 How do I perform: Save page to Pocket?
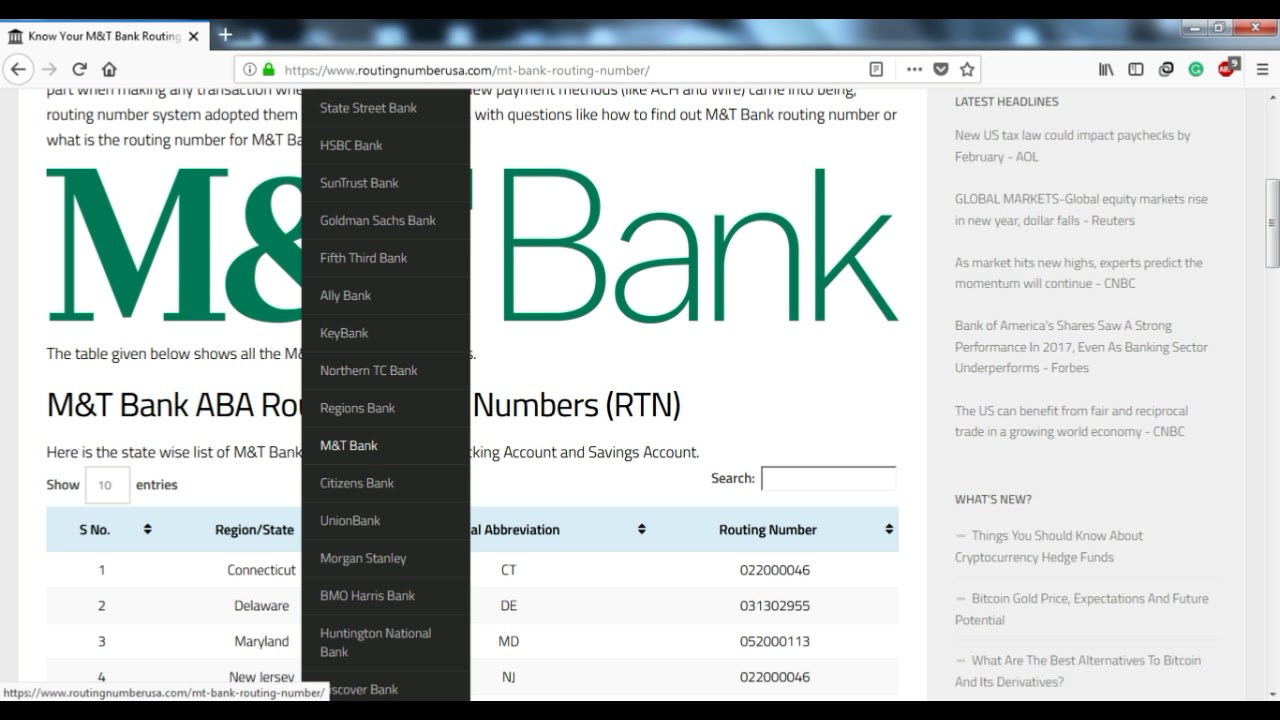tap(941, 70)
